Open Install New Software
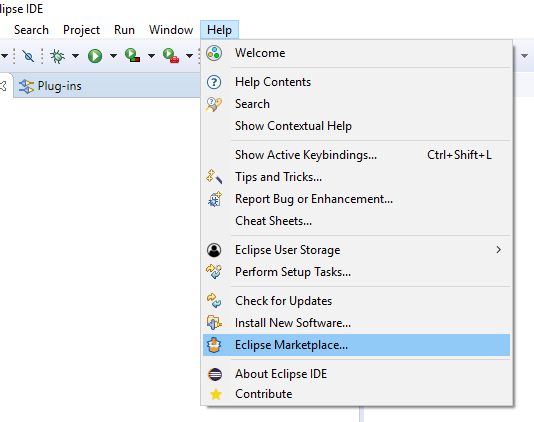The width and height of the screenshot is (534, 422). [356, 323]
